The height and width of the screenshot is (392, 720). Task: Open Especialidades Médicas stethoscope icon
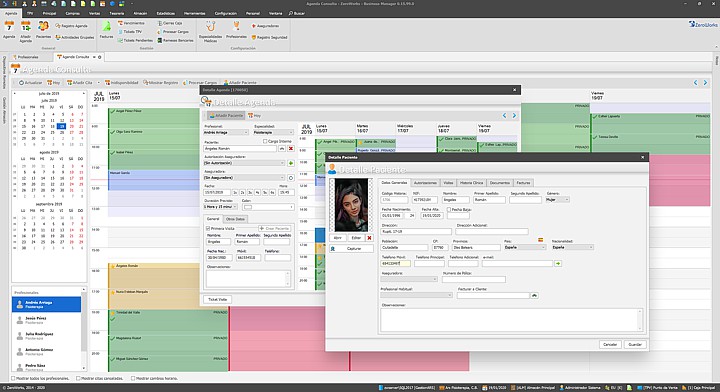(x=210, y=32)
